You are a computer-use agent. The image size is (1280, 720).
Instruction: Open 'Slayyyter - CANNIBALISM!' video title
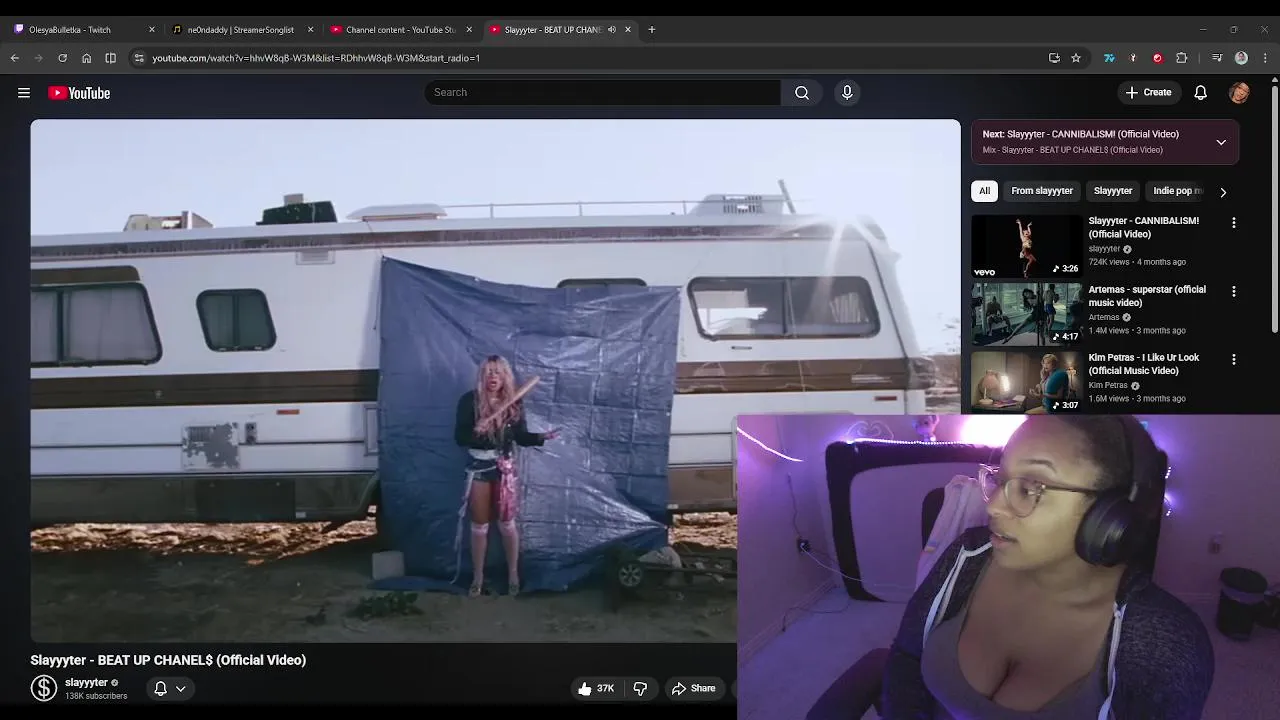[x=1143, y=227]
